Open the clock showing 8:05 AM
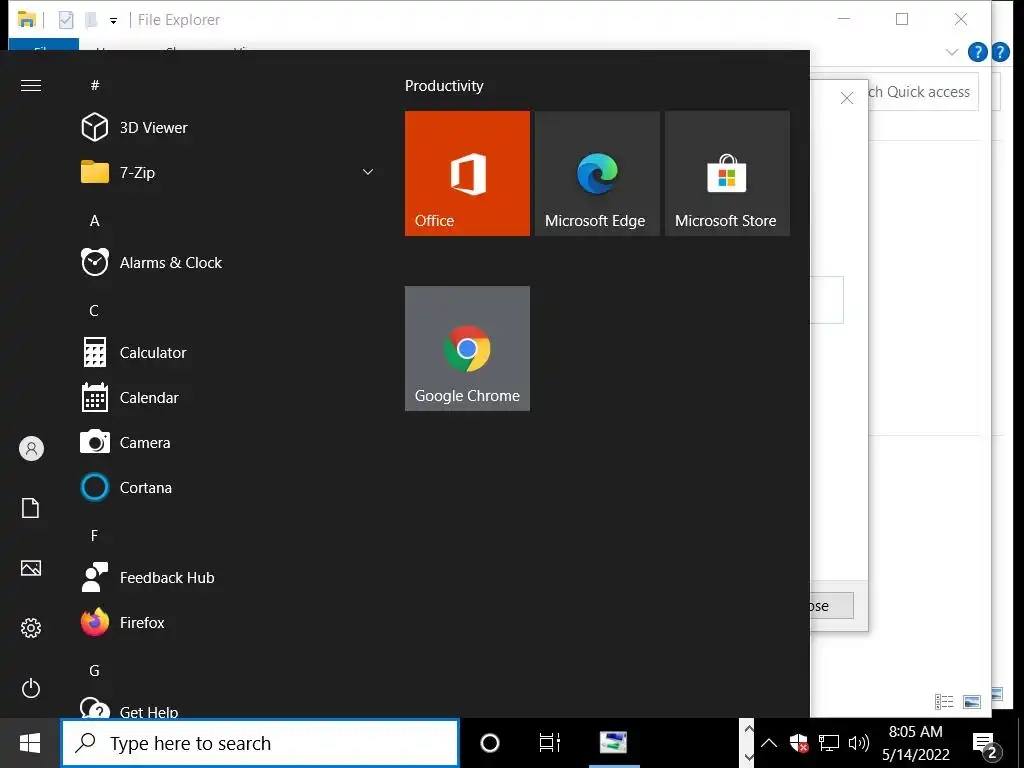The image size is (1024, 768). click(916, 743)
